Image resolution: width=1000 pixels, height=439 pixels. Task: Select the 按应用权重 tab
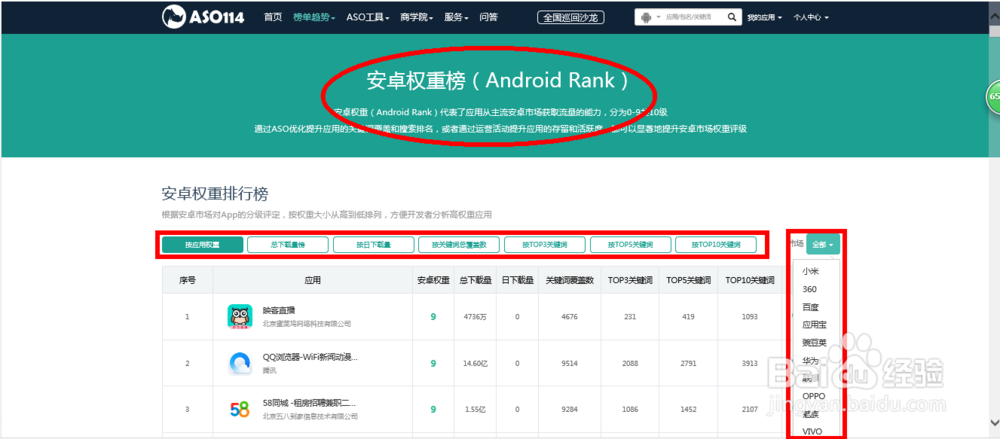pyautogui.click(x=202, y=244)
